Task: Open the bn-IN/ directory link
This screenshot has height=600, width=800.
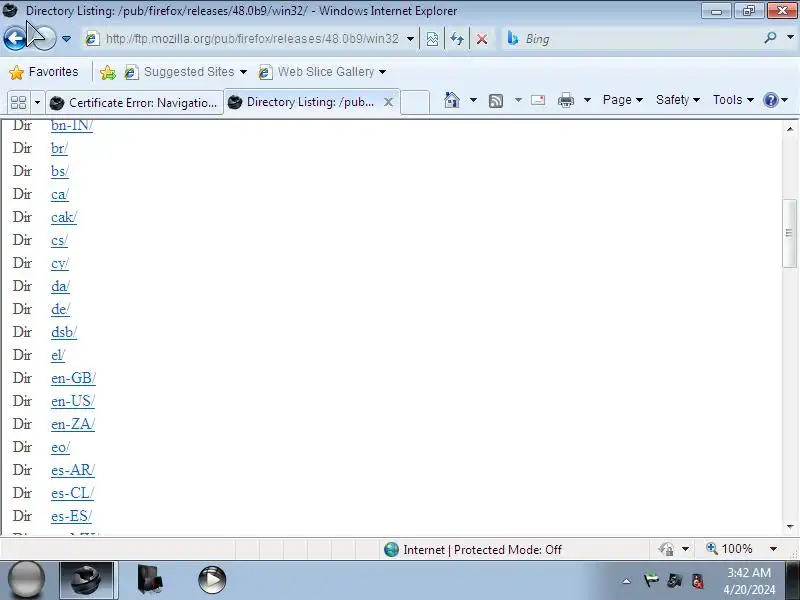Action: [x=71, y=125]
